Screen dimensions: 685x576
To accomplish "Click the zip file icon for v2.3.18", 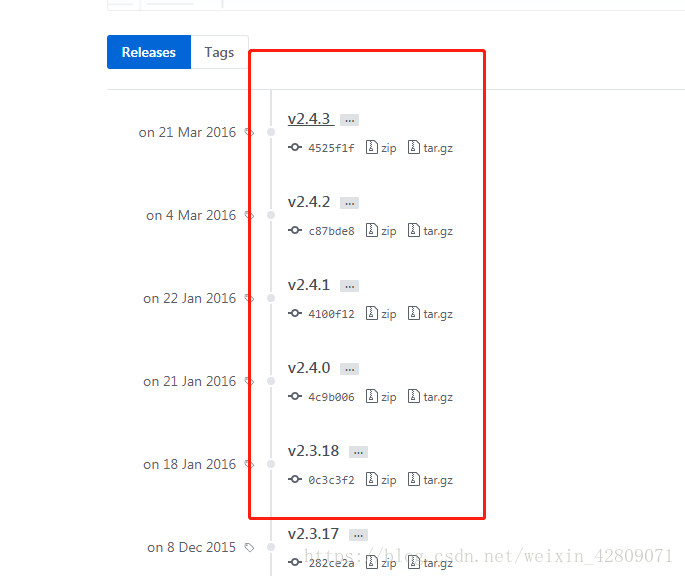I will coord(372,479).
